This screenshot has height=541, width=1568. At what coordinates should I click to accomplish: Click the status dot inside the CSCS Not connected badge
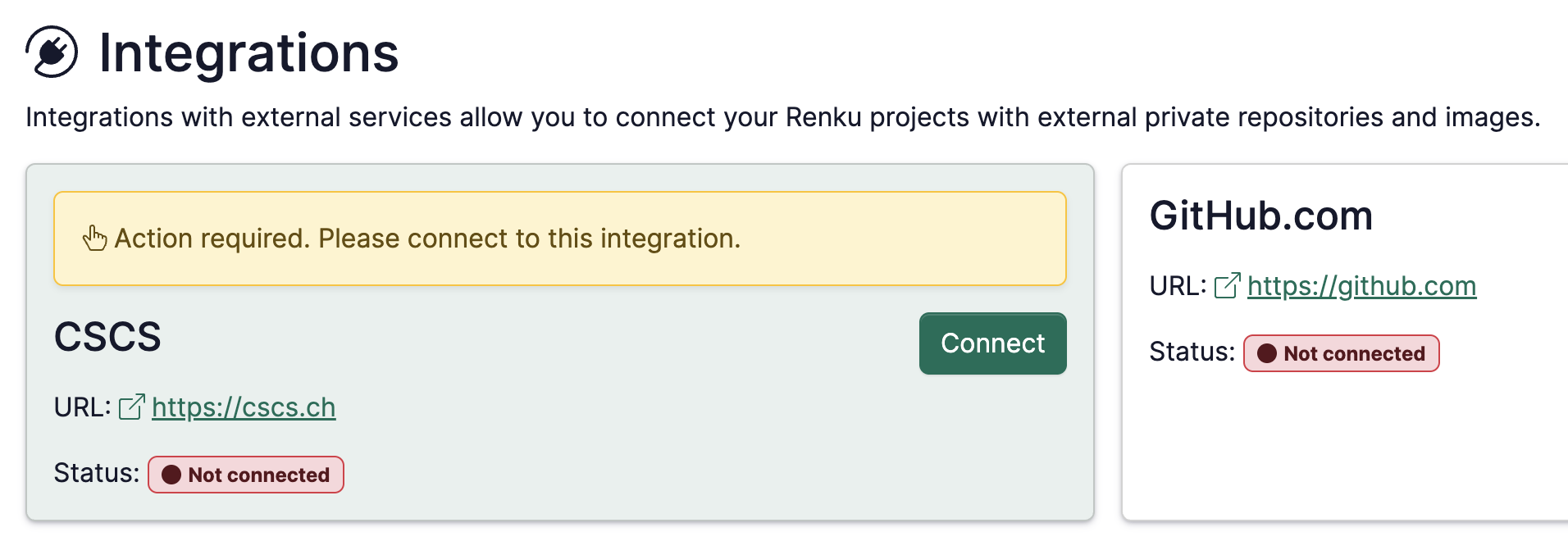172,474
